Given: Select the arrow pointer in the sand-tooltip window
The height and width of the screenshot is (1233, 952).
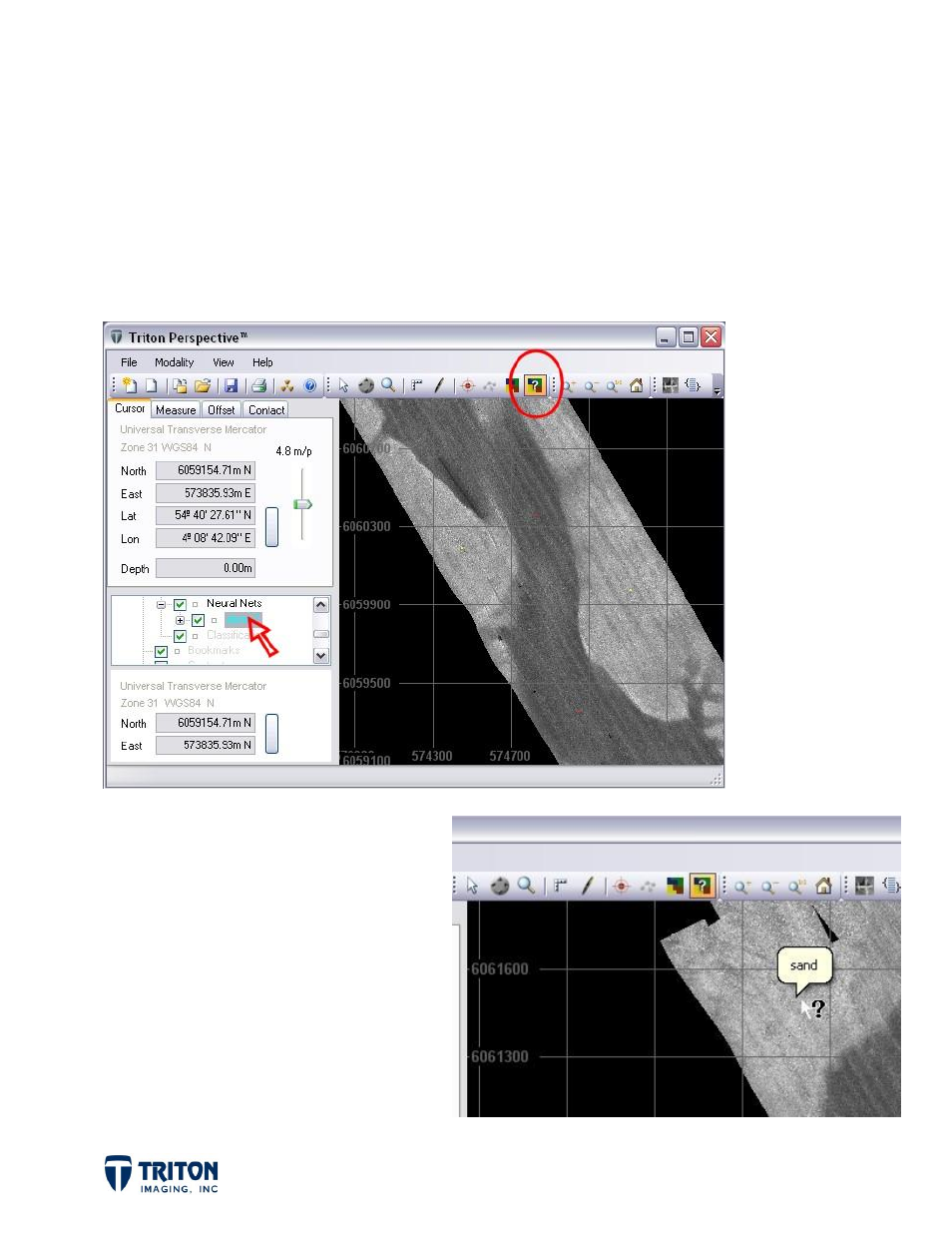Looking at the screenshot, I should pyautogui.click(x=473, y=886).
